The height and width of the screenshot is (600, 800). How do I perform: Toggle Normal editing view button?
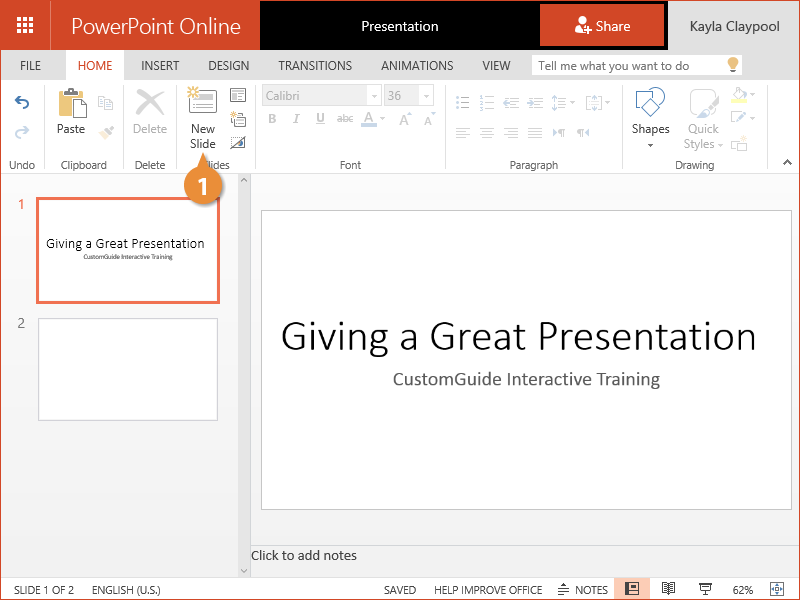pyautogui.click(x=632, y=589)
